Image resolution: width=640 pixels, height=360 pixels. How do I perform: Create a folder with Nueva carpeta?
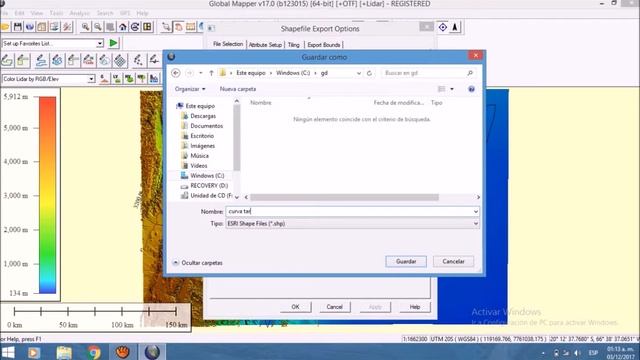238,89
